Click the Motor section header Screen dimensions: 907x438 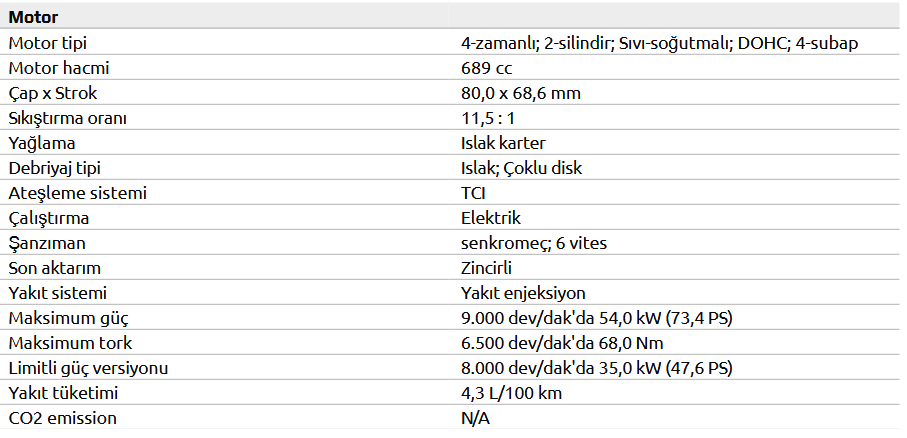coord(33,17)
